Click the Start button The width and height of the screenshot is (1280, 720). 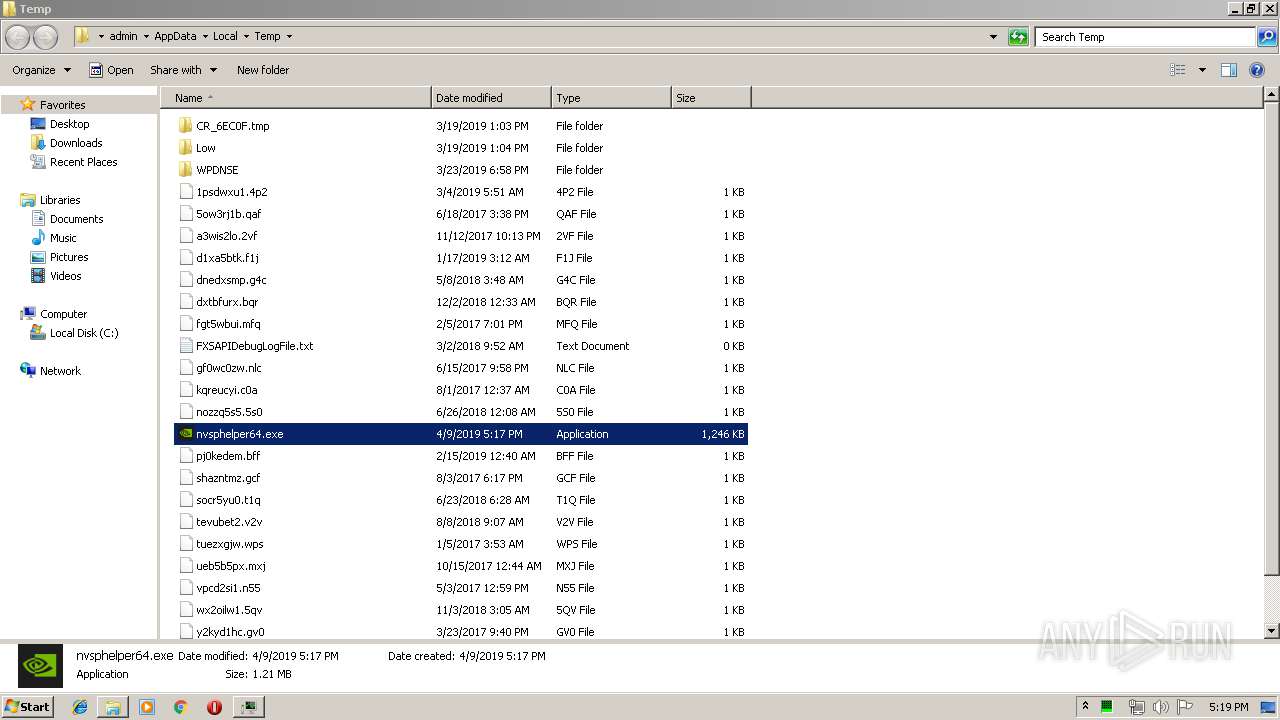(x=28, y=707)
